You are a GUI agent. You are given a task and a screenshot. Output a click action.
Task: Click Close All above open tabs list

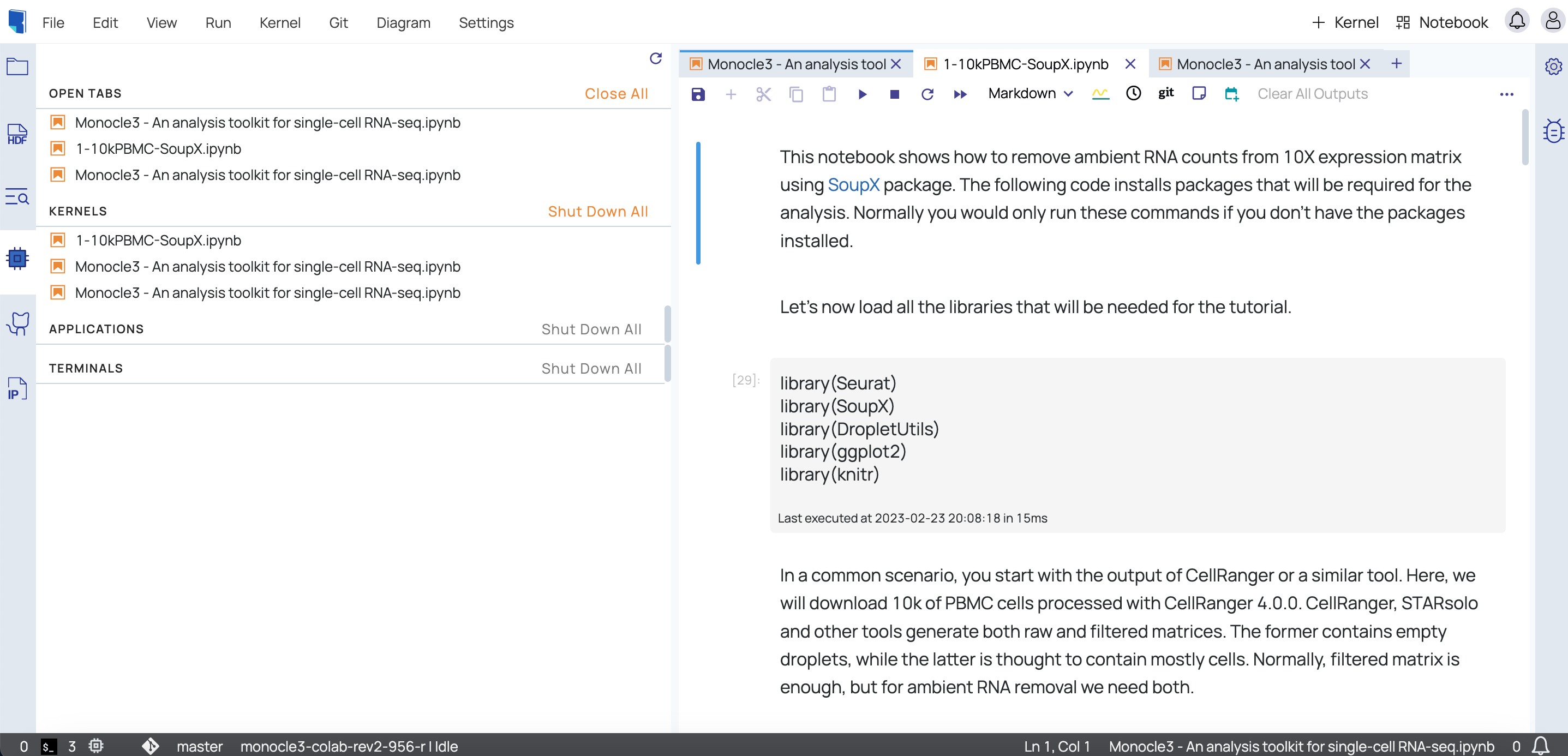click(616, 93)
